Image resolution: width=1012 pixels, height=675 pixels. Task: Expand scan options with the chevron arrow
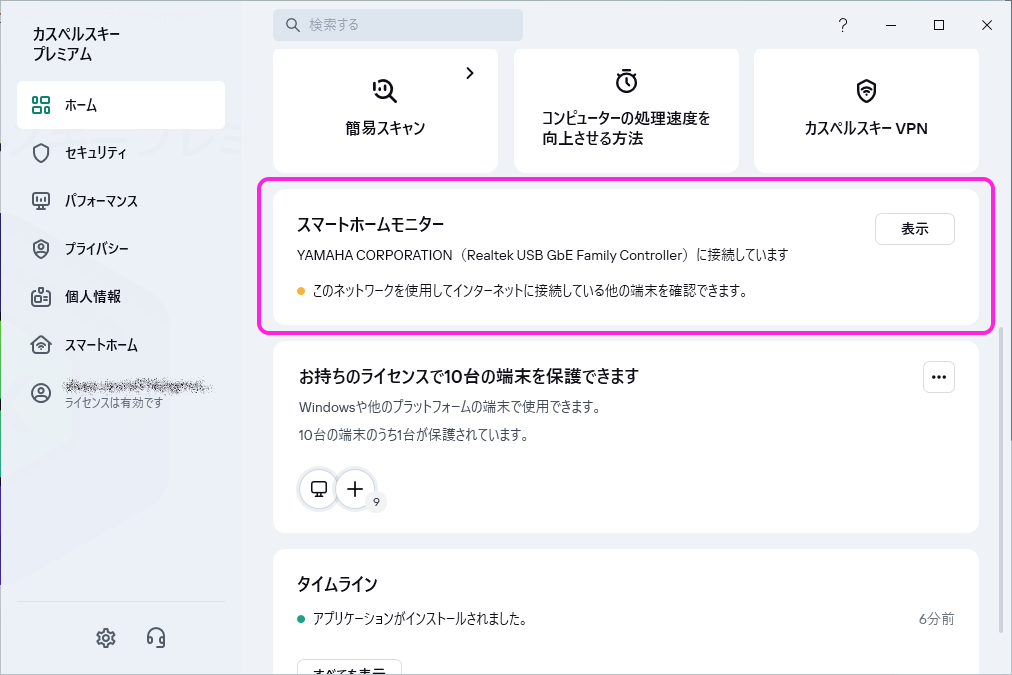[x=470, y=74]
